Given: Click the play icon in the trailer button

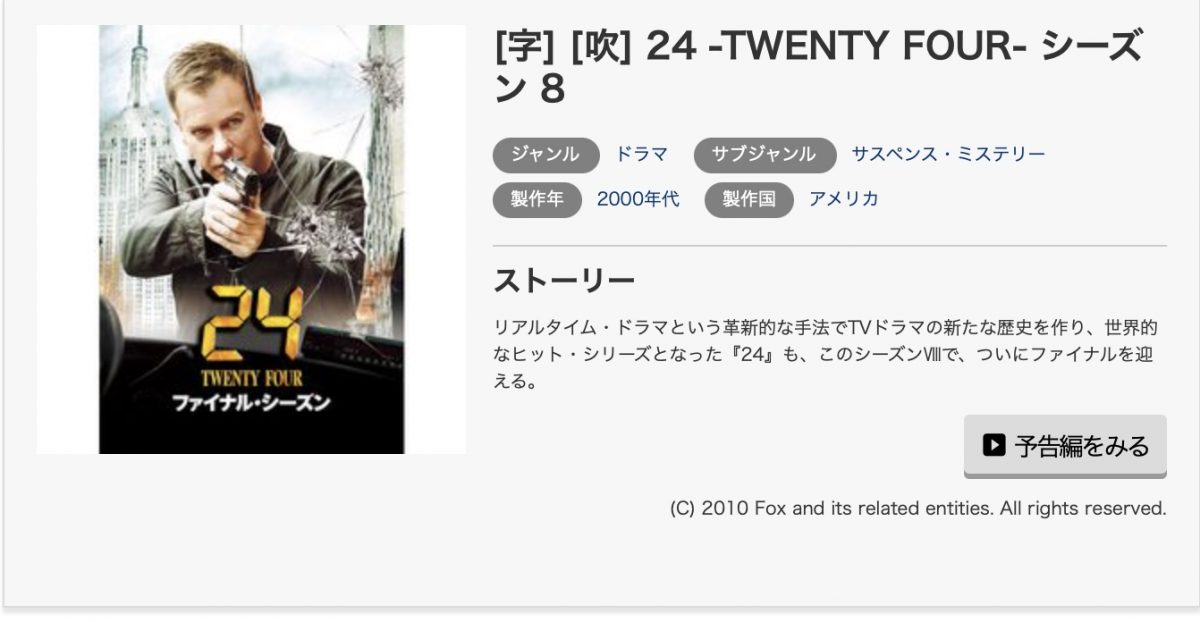Looking at the screenshot, I should [993, 444].
